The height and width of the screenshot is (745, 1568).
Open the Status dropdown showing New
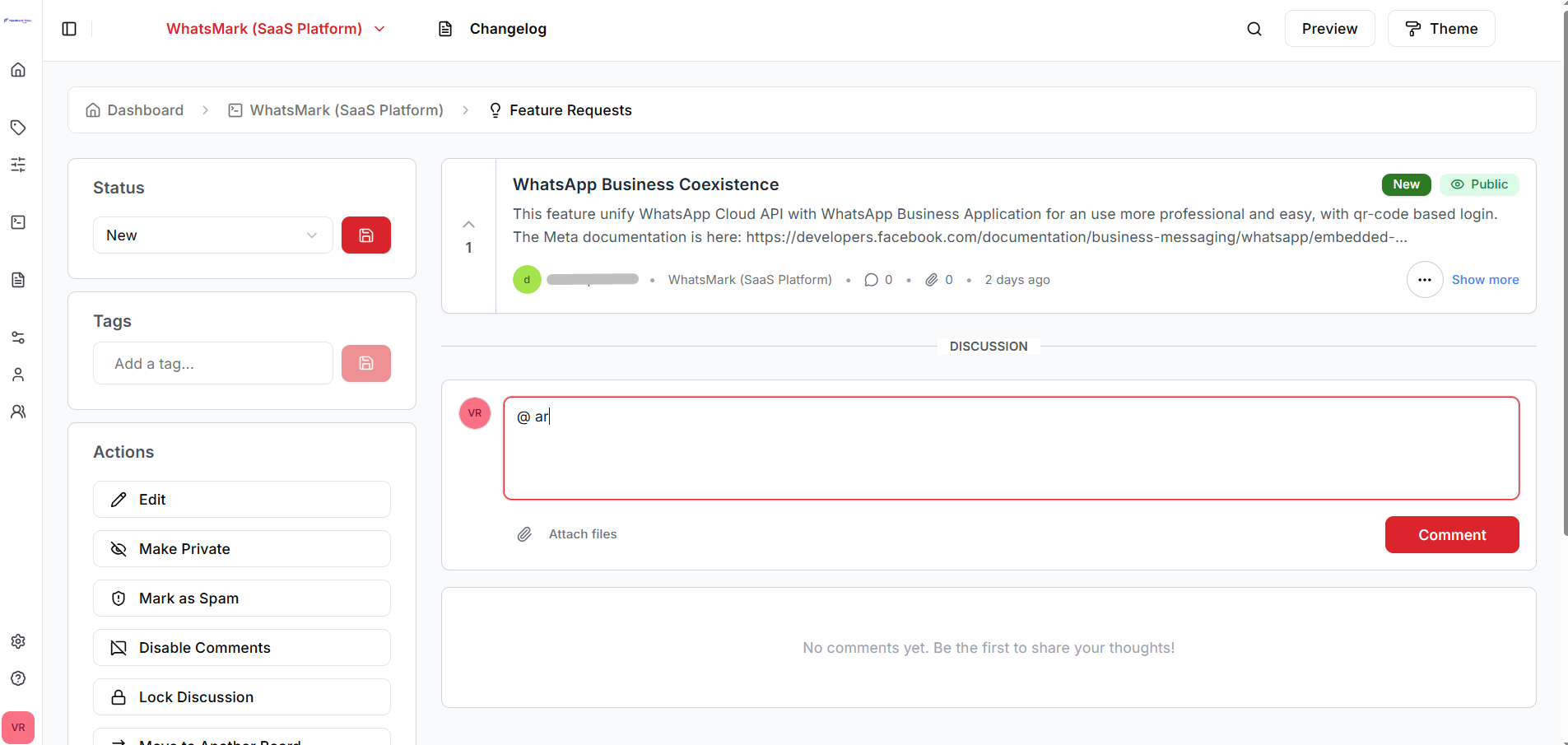point(212,235)
